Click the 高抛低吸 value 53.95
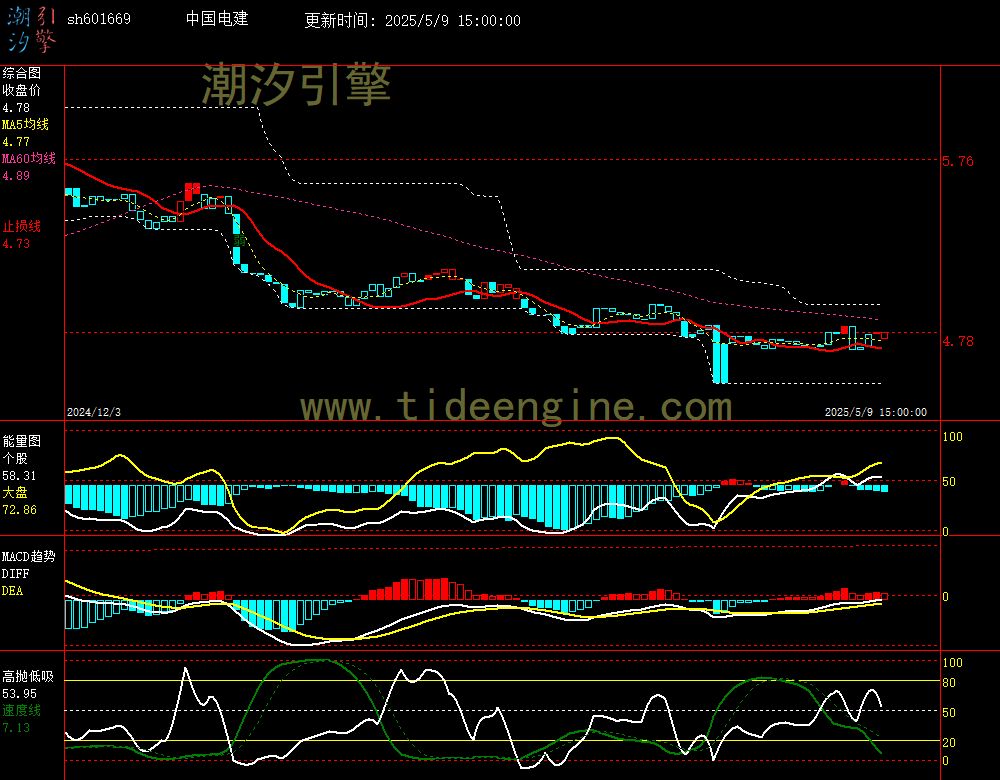This screenshot has height=780, width=1000. point(19,694)
